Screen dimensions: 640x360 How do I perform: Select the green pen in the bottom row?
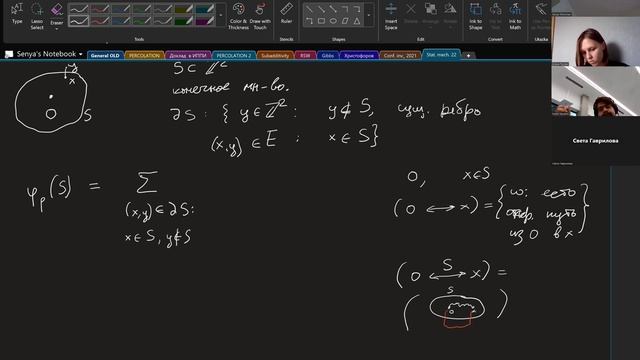pyautogui.click(x=141, y=20)
